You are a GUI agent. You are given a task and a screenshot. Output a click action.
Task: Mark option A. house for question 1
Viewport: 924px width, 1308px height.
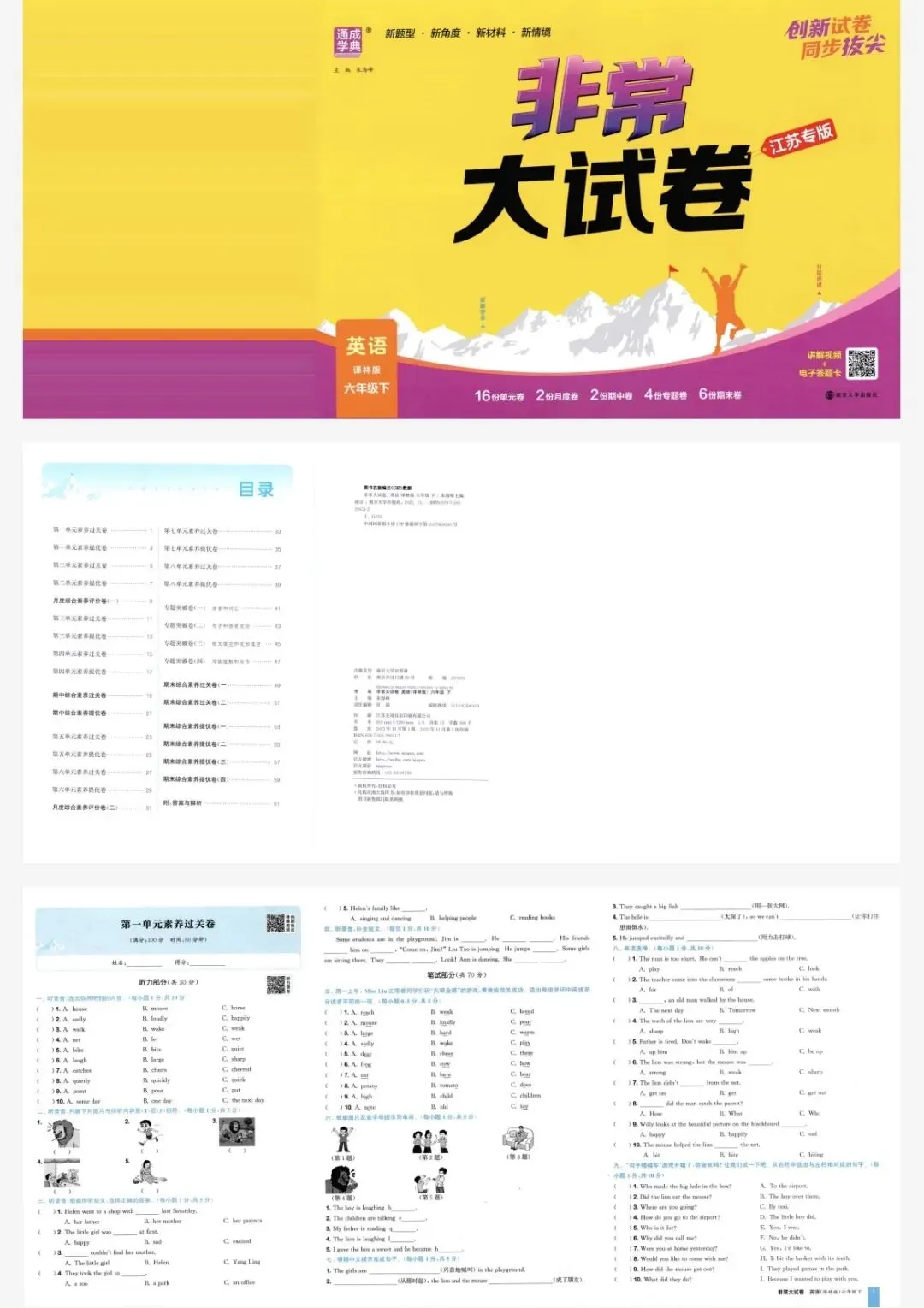[x=74, y=1008]
